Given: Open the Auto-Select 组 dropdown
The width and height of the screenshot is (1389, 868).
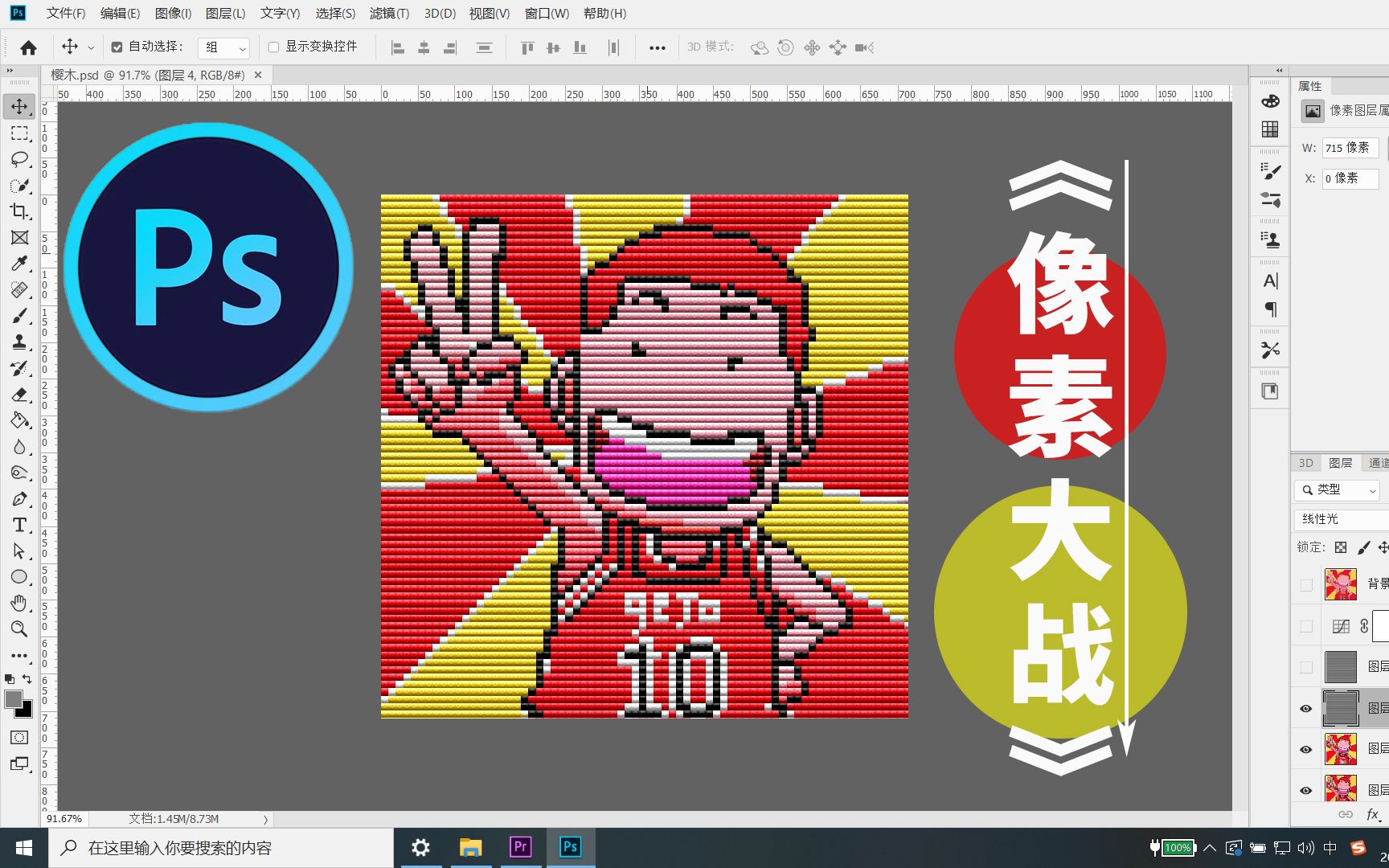Looking at the screenshot, I should (223, 47).
